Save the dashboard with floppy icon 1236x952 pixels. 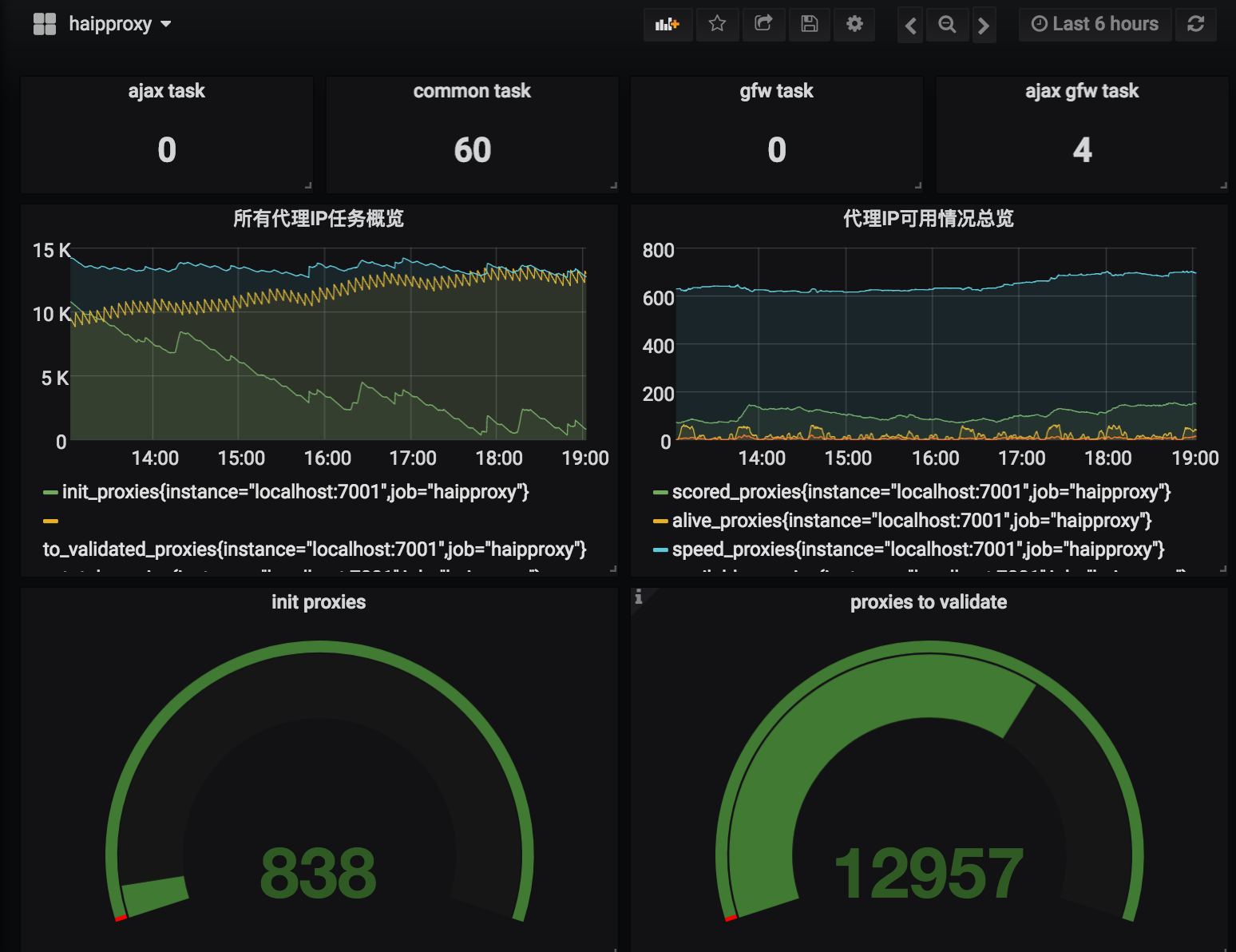point(810,24)
